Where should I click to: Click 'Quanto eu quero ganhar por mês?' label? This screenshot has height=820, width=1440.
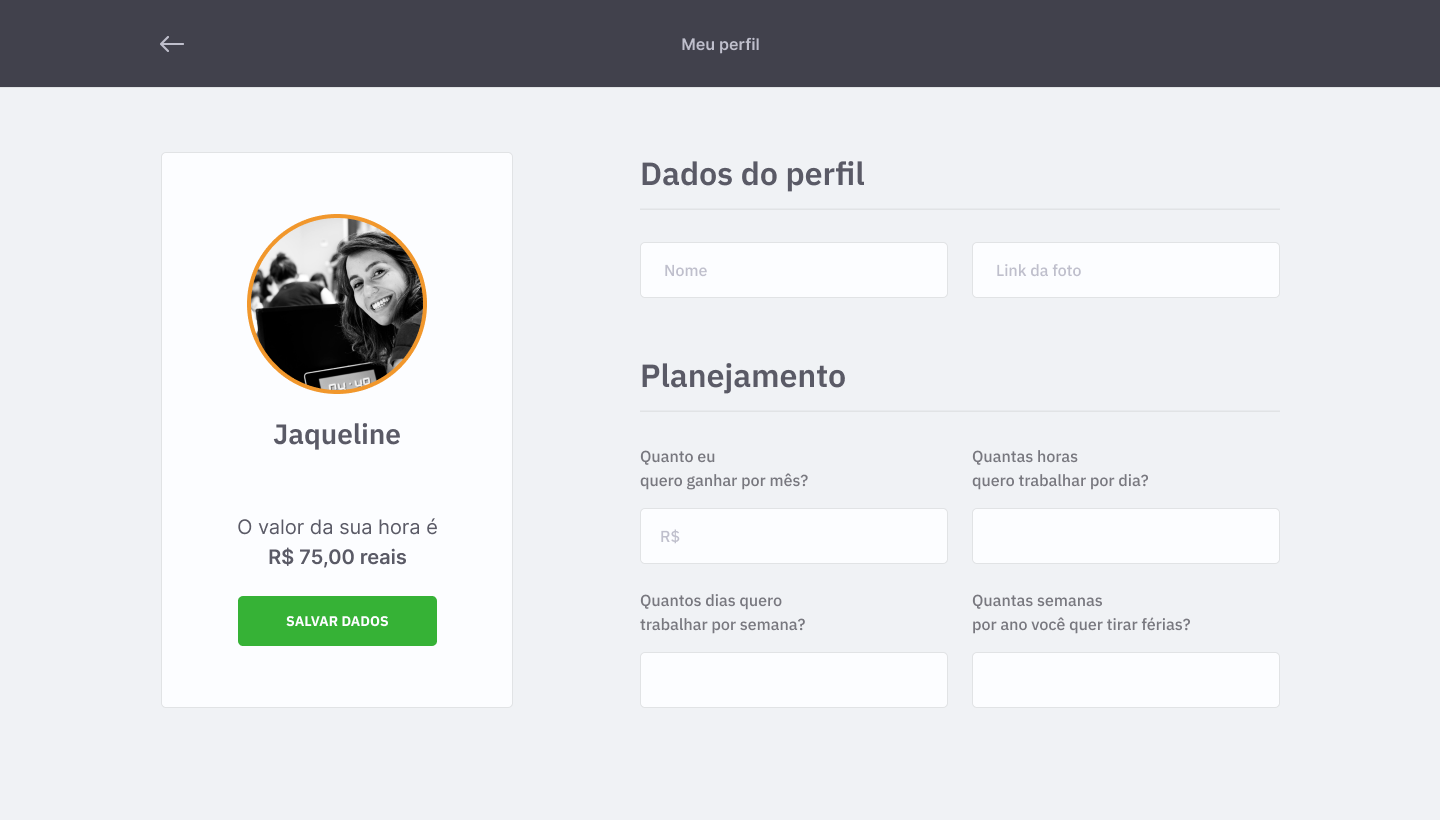pos(724,469)
